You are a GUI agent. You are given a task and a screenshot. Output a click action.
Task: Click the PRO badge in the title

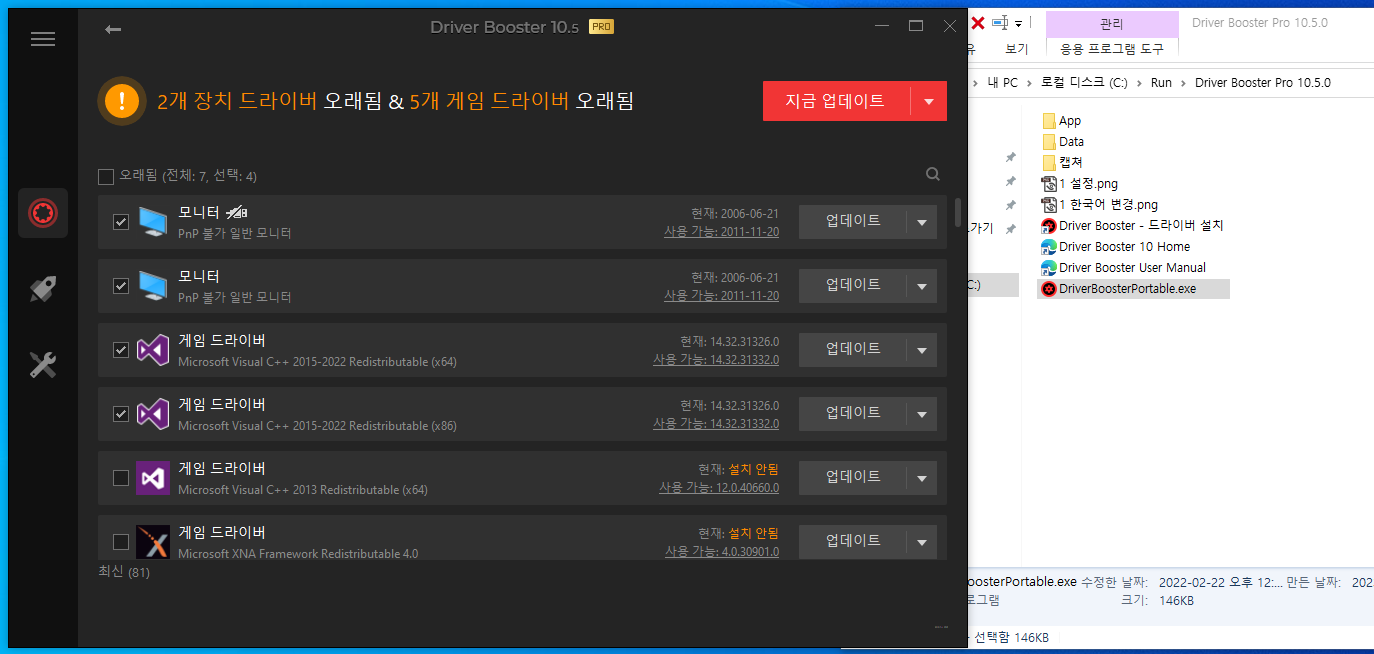(601, 27)
